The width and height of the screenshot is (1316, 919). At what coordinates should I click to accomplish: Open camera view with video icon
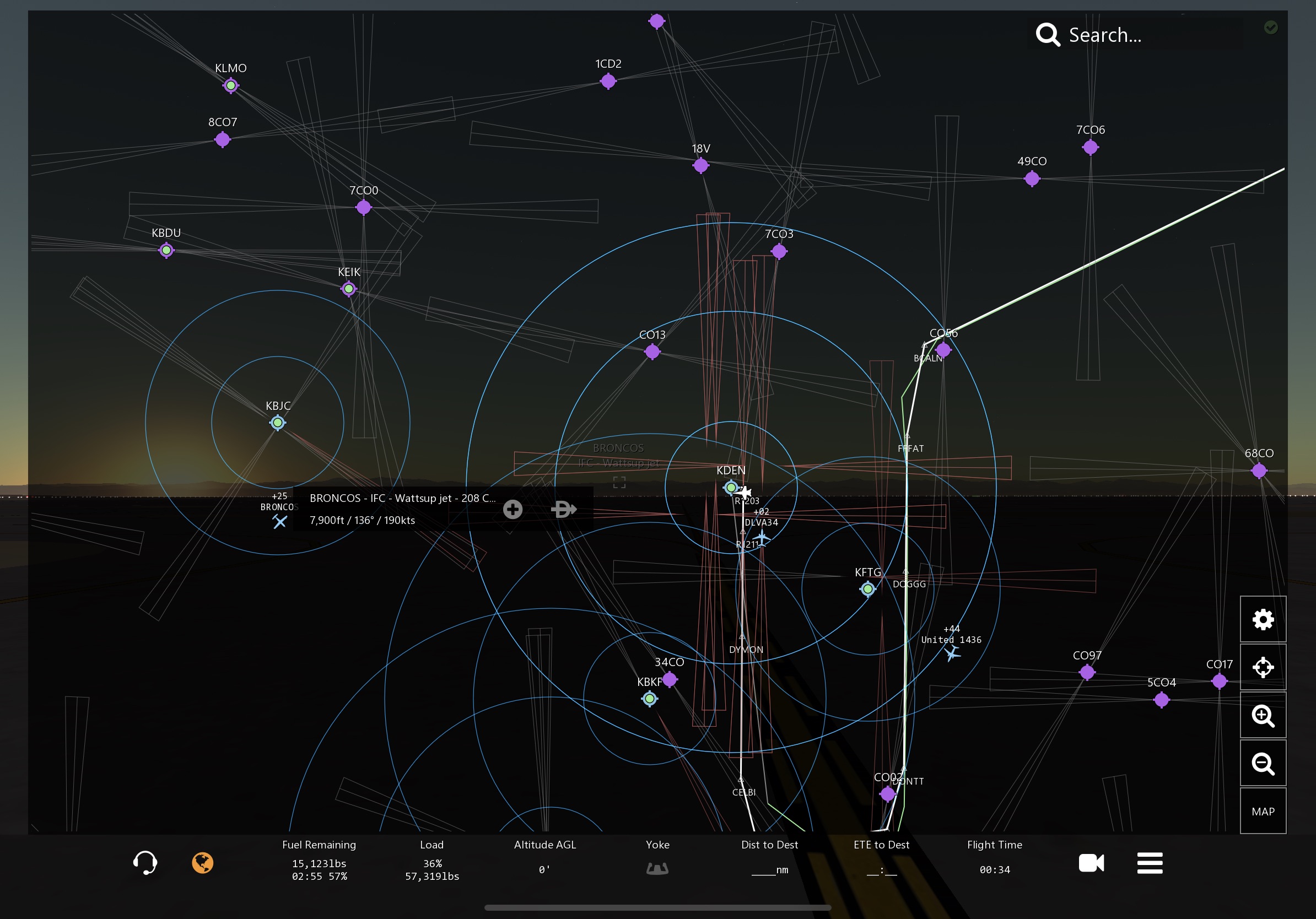pos(1091,863)
